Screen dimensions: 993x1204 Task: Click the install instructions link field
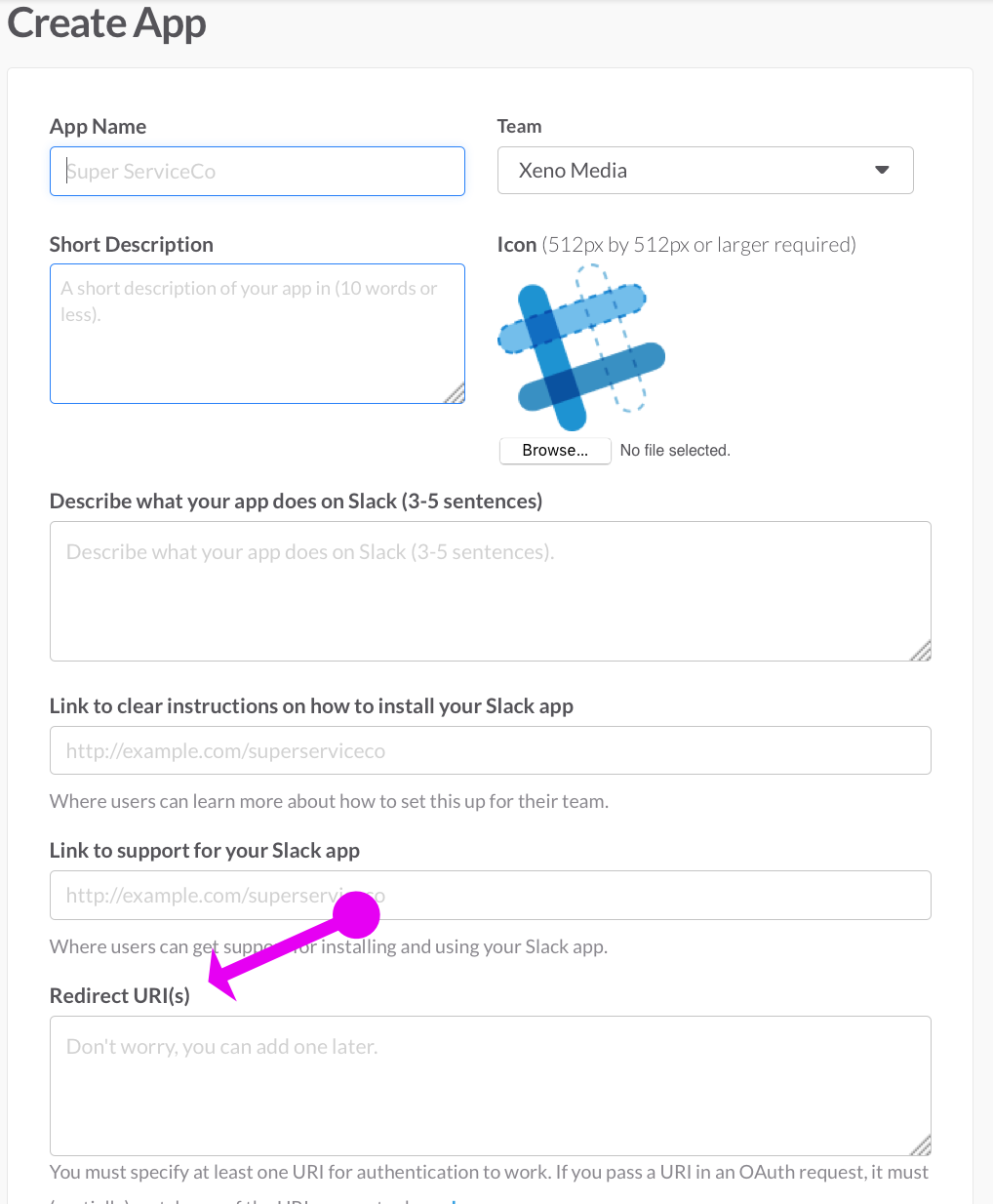(x=490, y=750)
